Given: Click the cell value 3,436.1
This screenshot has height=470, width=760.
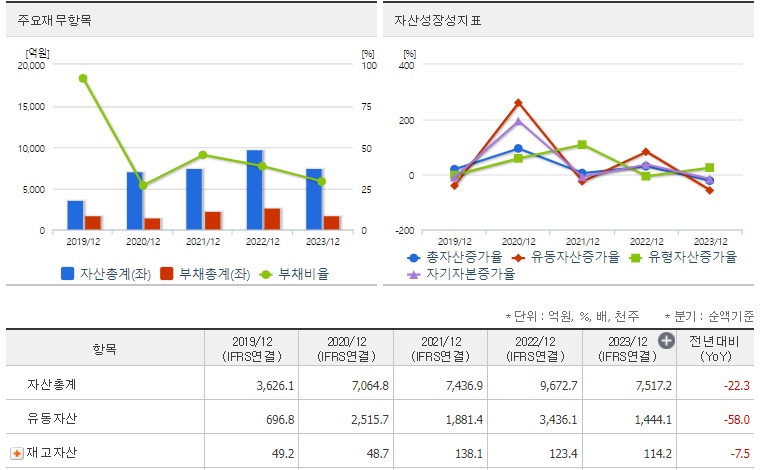Looking at the screenshot, I should pos(558,420).
